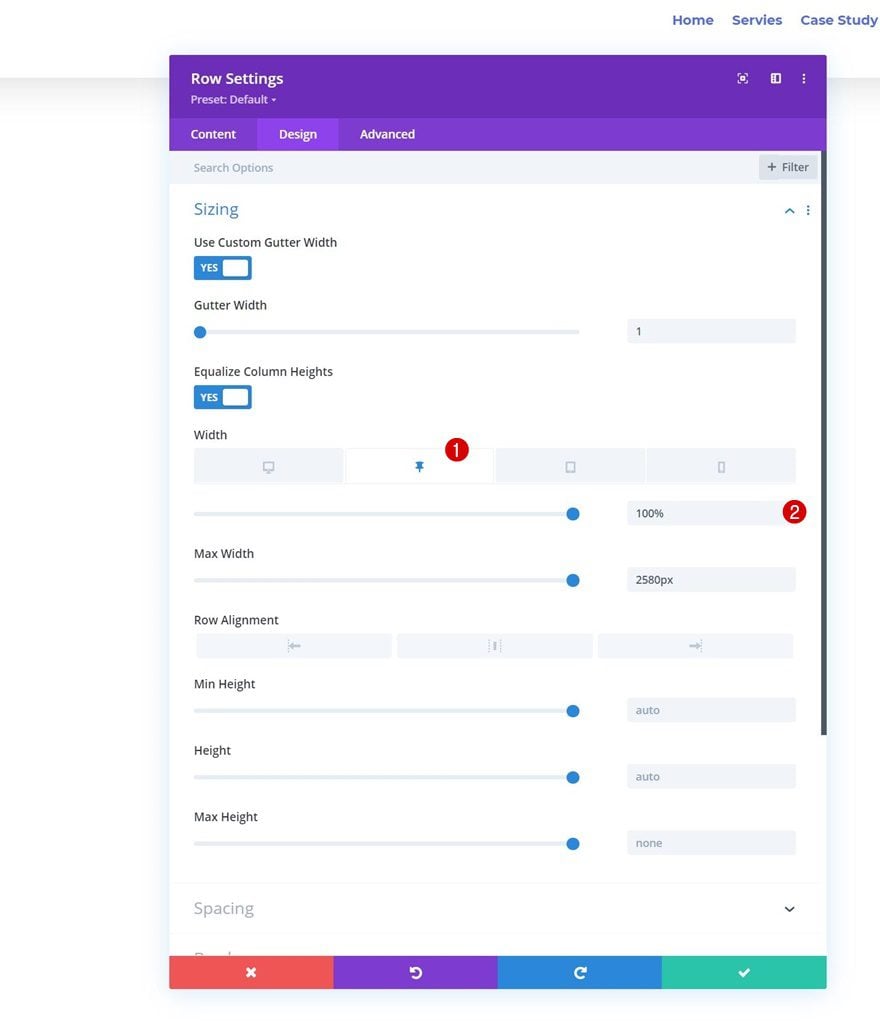Viewport: 880px width, 1027px height.
Task: Align row to the center
Action: [x=494, y=646]
